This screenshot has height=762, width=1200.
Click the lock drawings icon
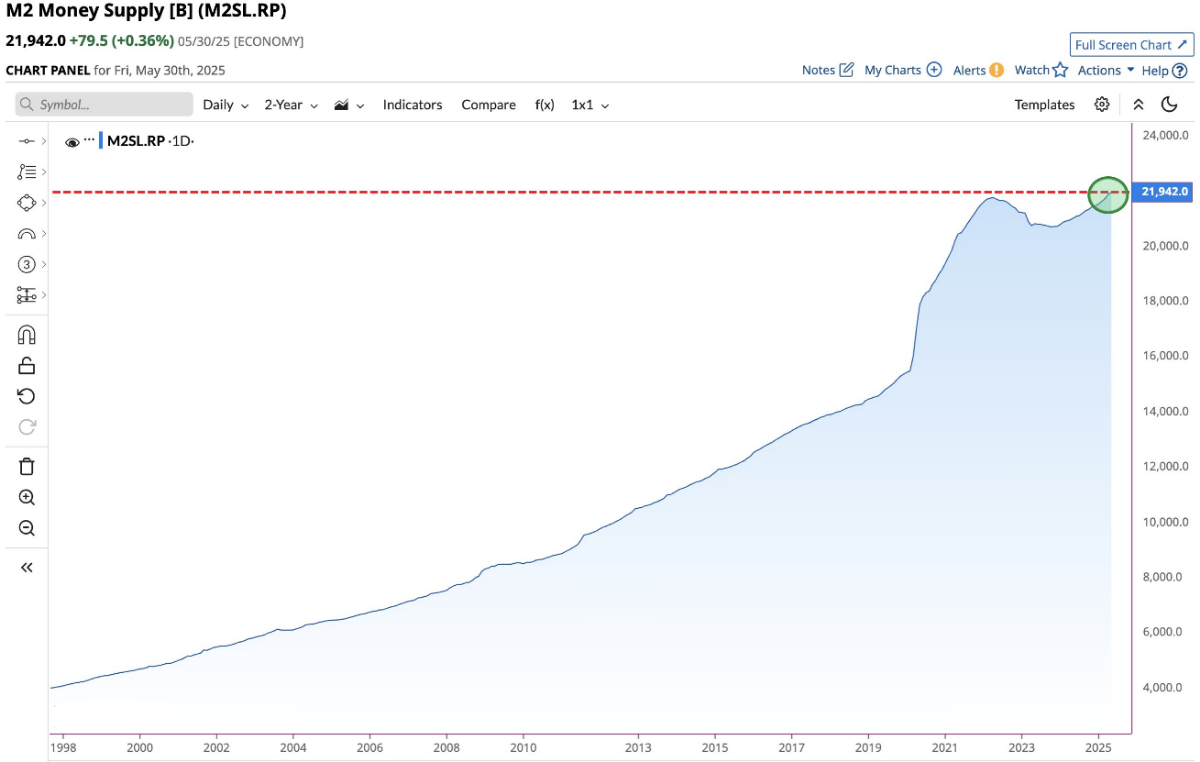tap(27, 366)
